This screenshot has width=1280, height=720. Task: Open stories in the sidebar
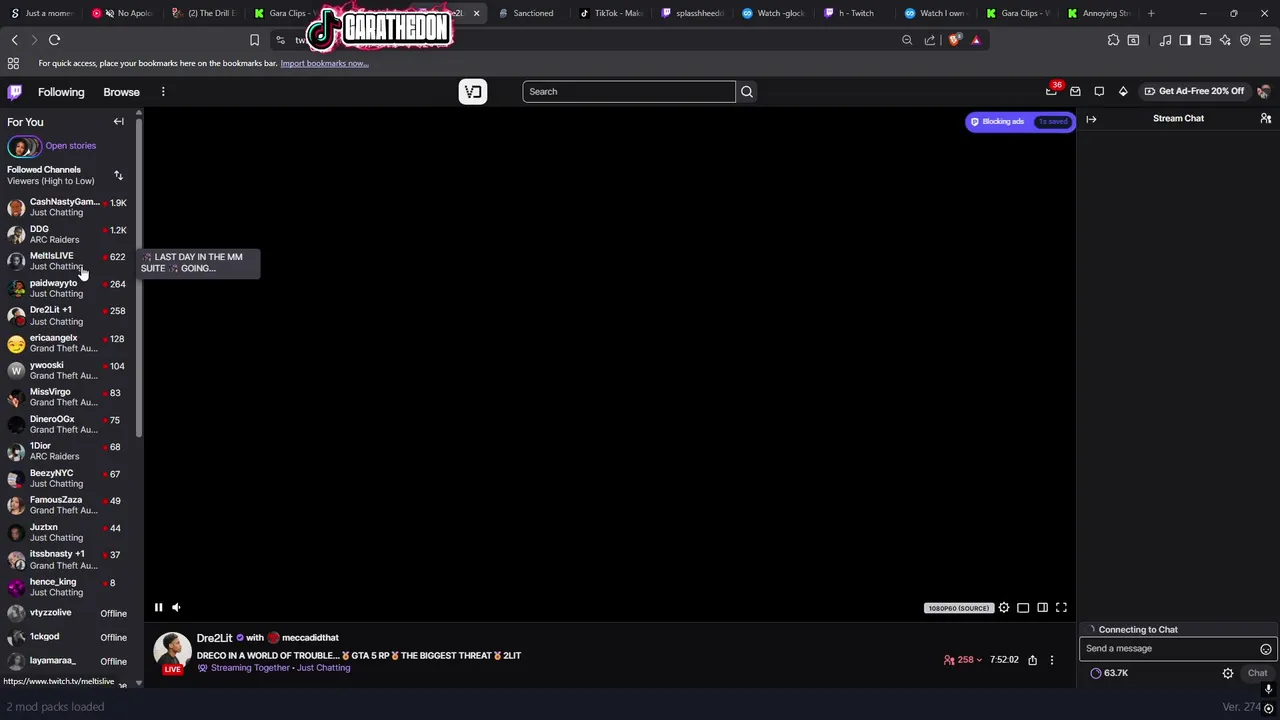[52, 146]
